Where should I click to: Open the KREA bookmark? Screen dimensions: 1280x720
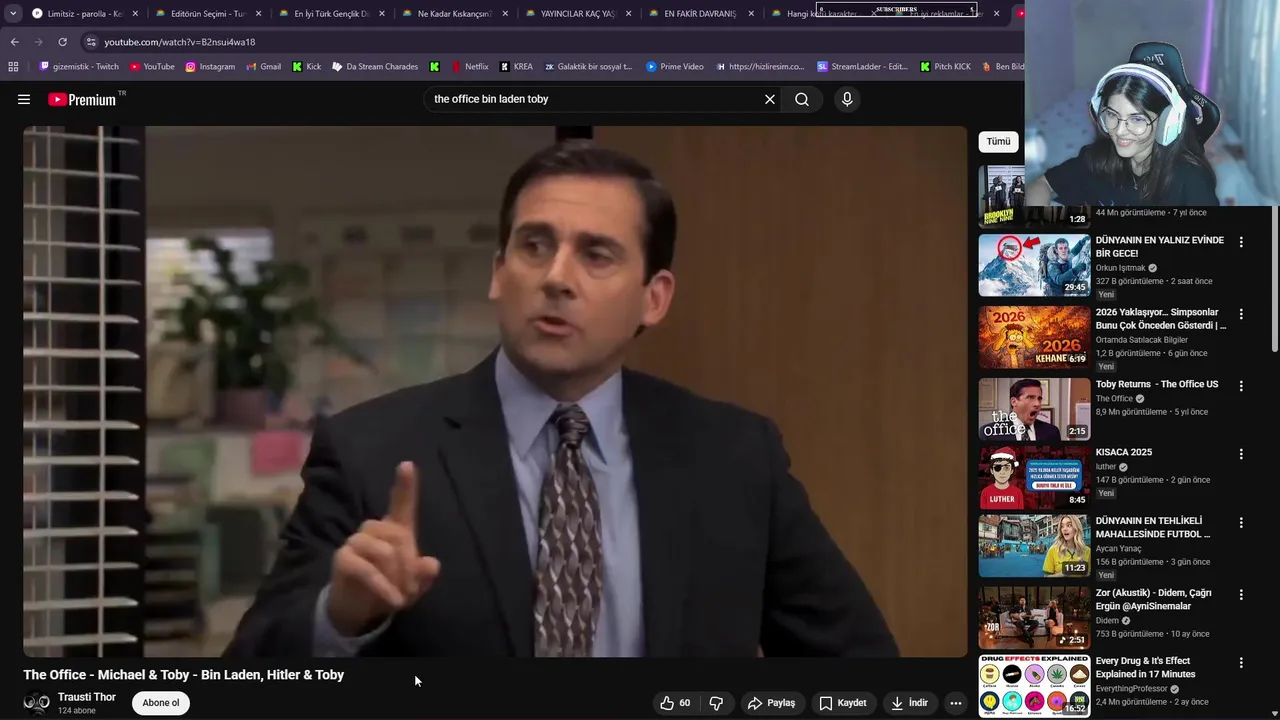(x=515, y=67)
